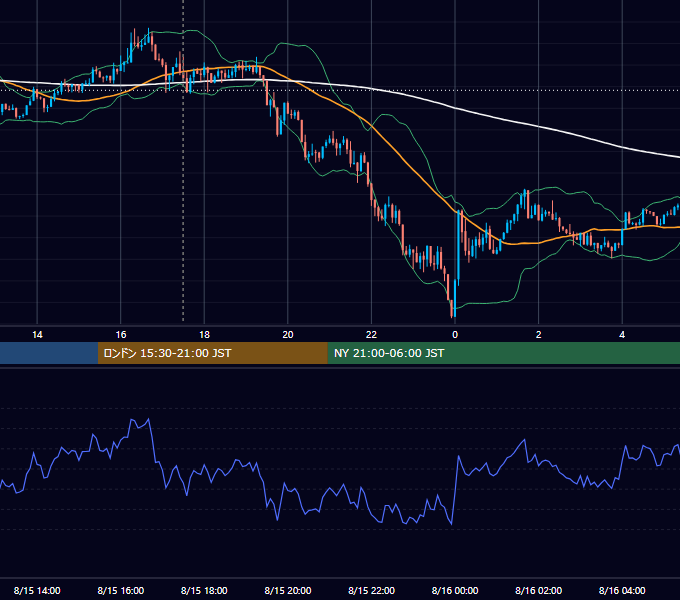Click the 0 hour label on chart axis
This screenshot has width=680, height=600.
(455, 335)
